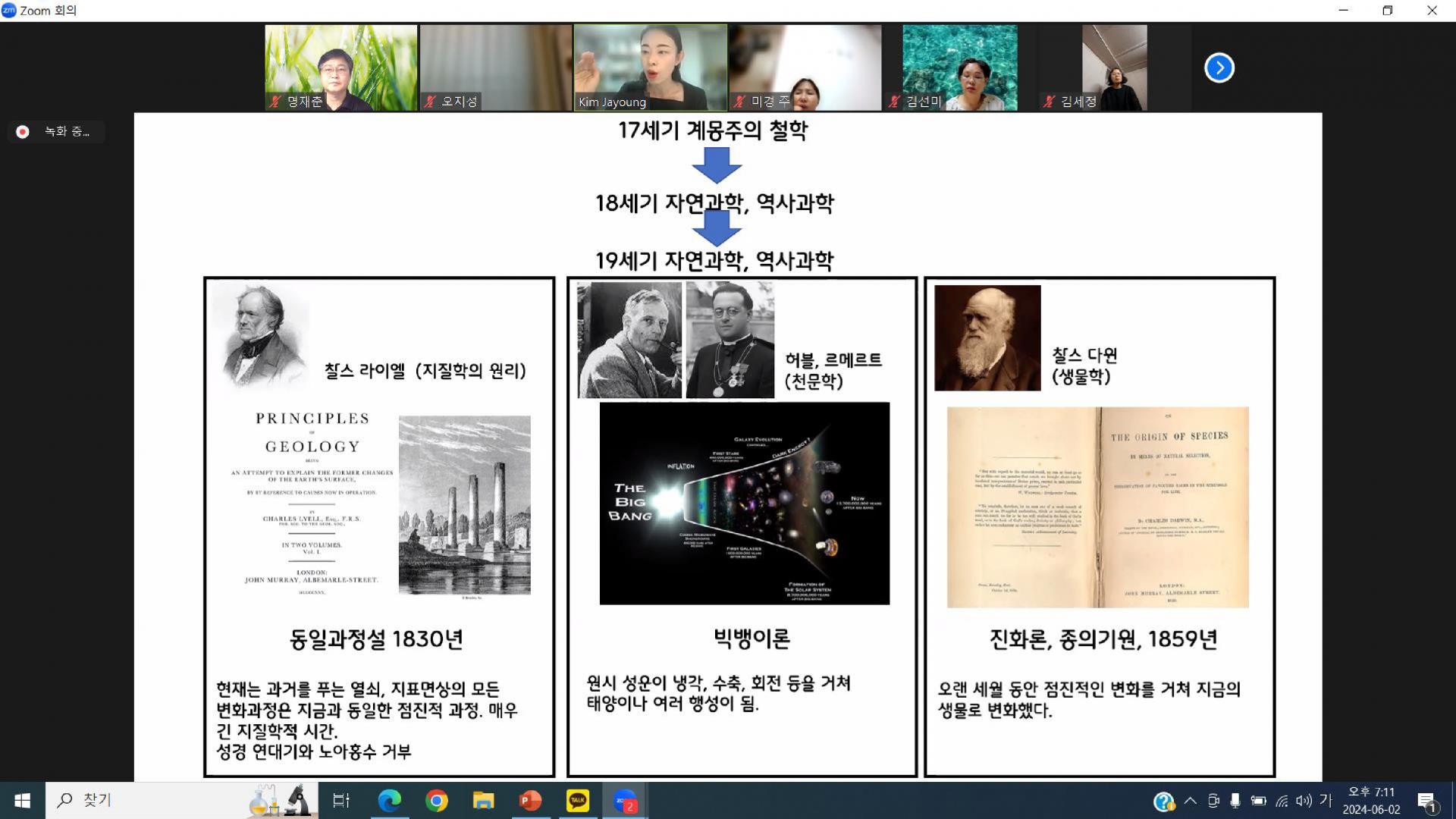
Task: Open Task View button on taskbar
Action: click(341, 801)
